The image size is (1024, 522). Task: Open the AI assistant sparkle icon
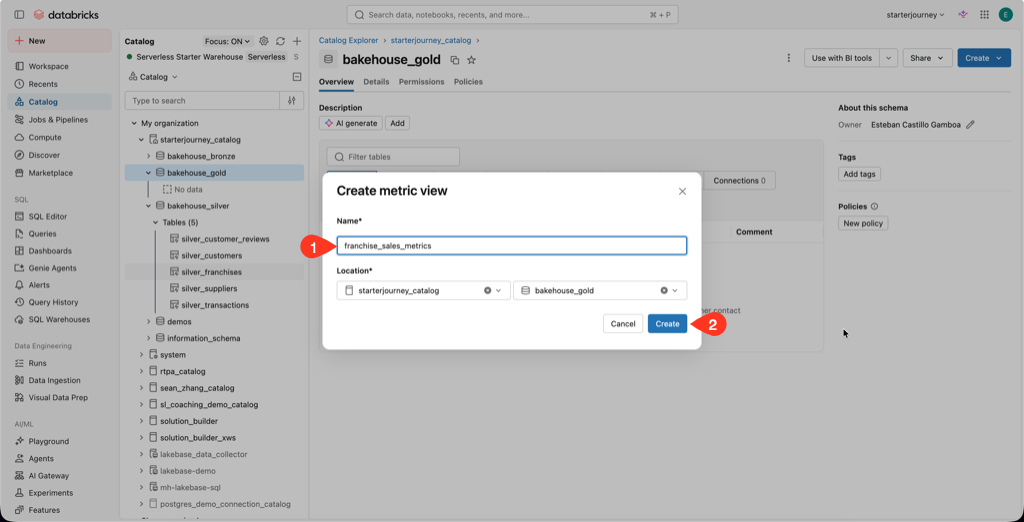(x=962, y=14)
